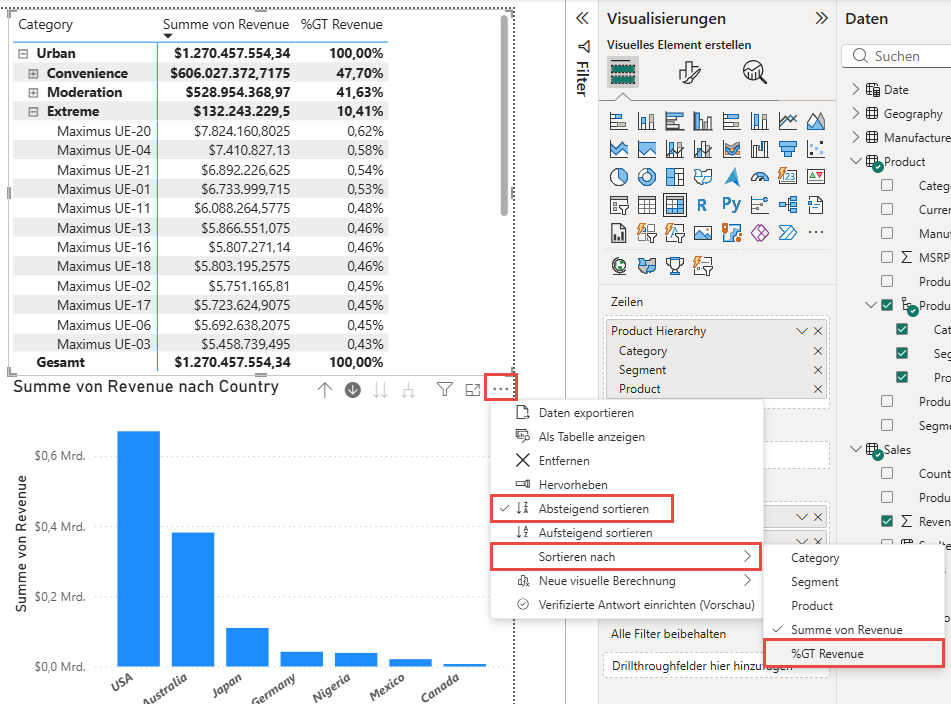
Task: Uncheck the Product Hierarchy checkbox in Daten
Action: click(887, 305)
